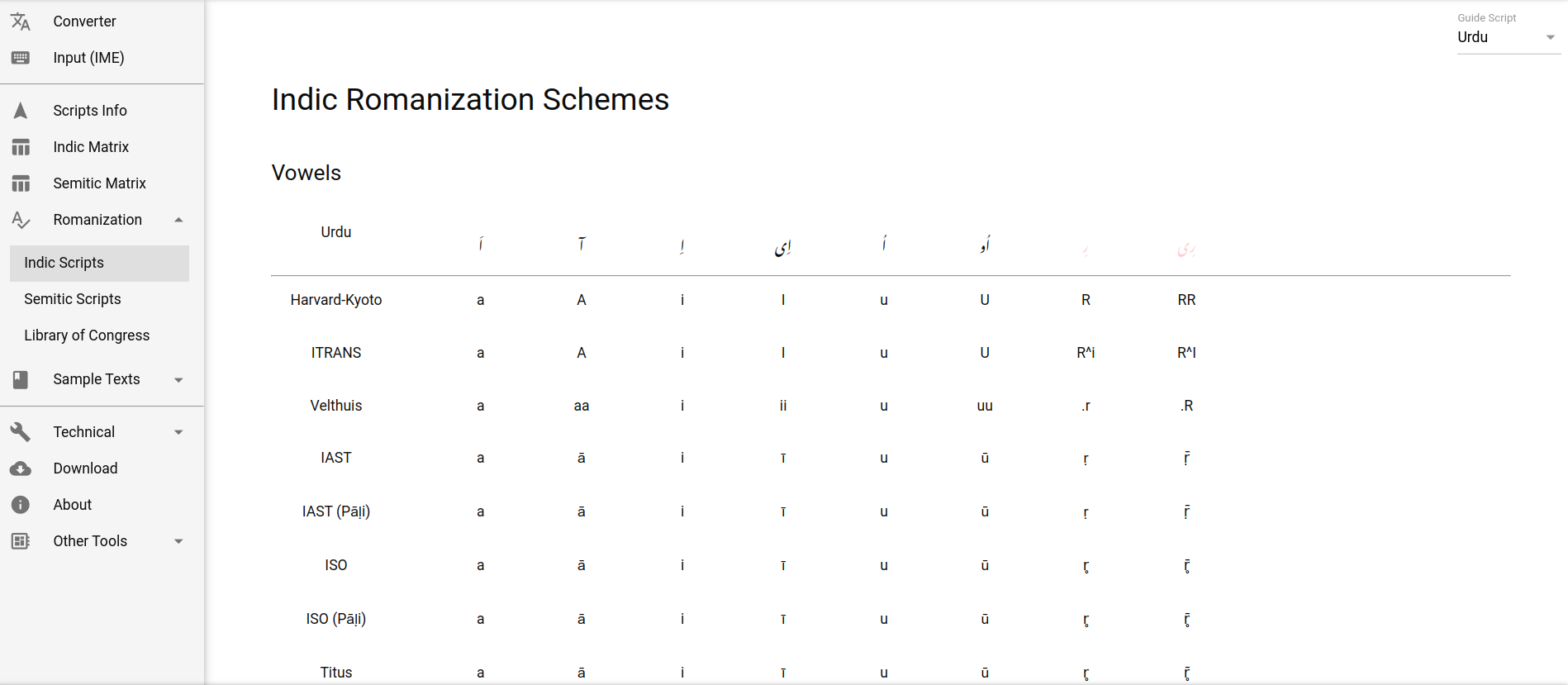Select the Converter translate icon

tap(21, 21)
